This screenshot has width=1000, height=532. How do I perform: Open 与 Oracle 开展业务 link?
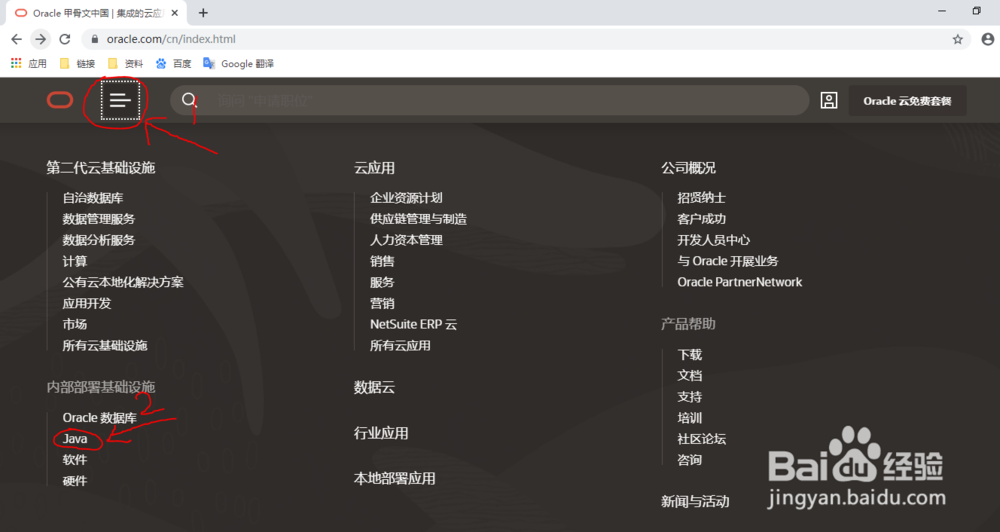pos(728,261)
